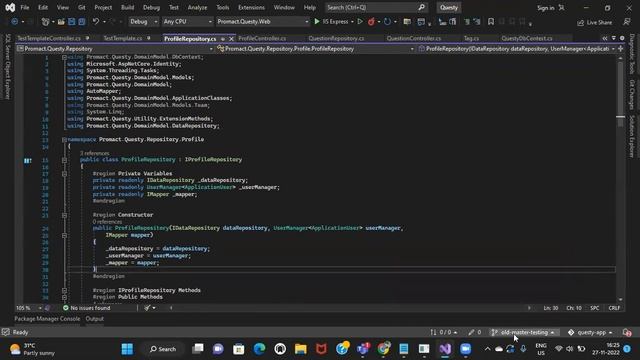Click the Open File folder icon
The image size is (640, 360).
(61, 22)
